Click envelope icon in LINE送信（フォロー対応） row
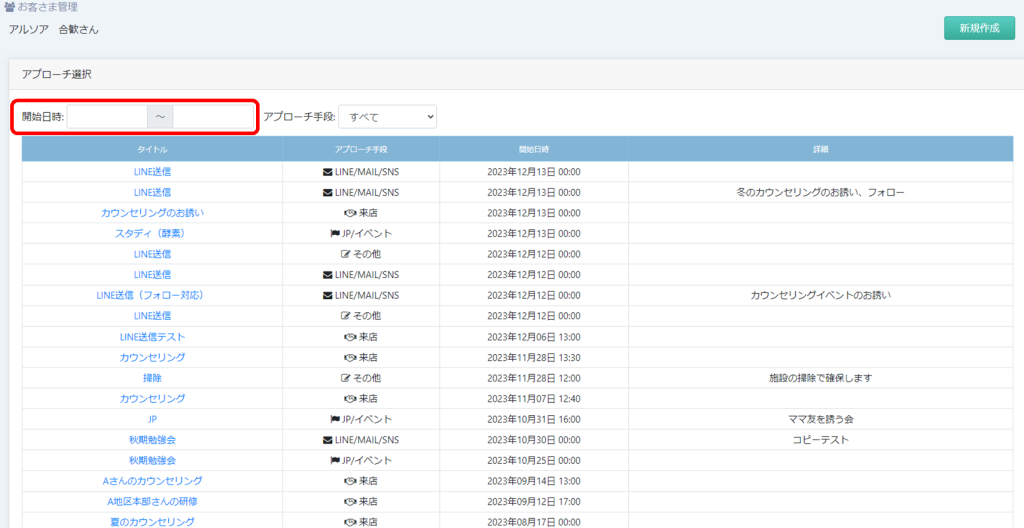 (x=327, y=295)
